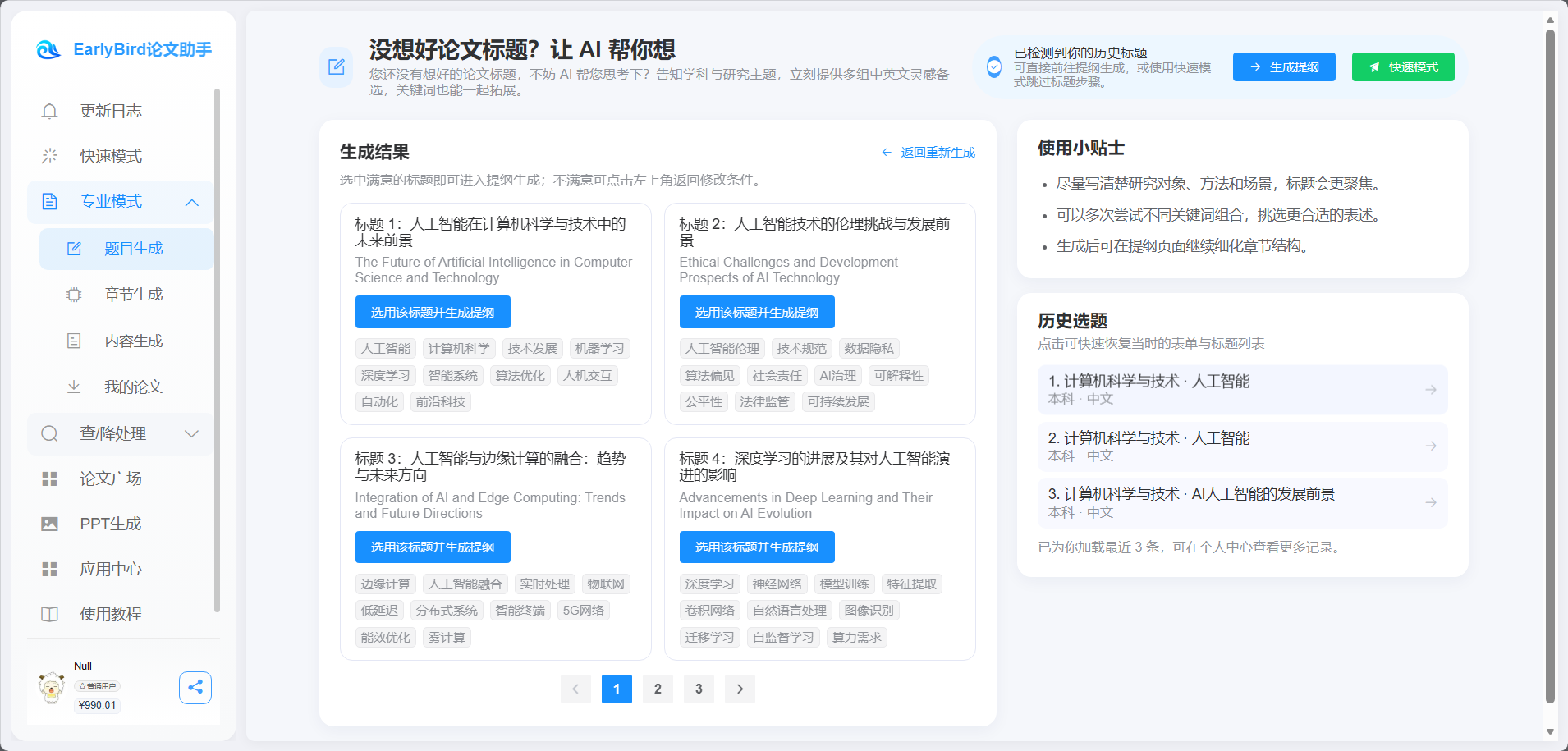The image size is (1568, 751).
Task: Click the 题目生成 pencil icon
Action: 75,249
